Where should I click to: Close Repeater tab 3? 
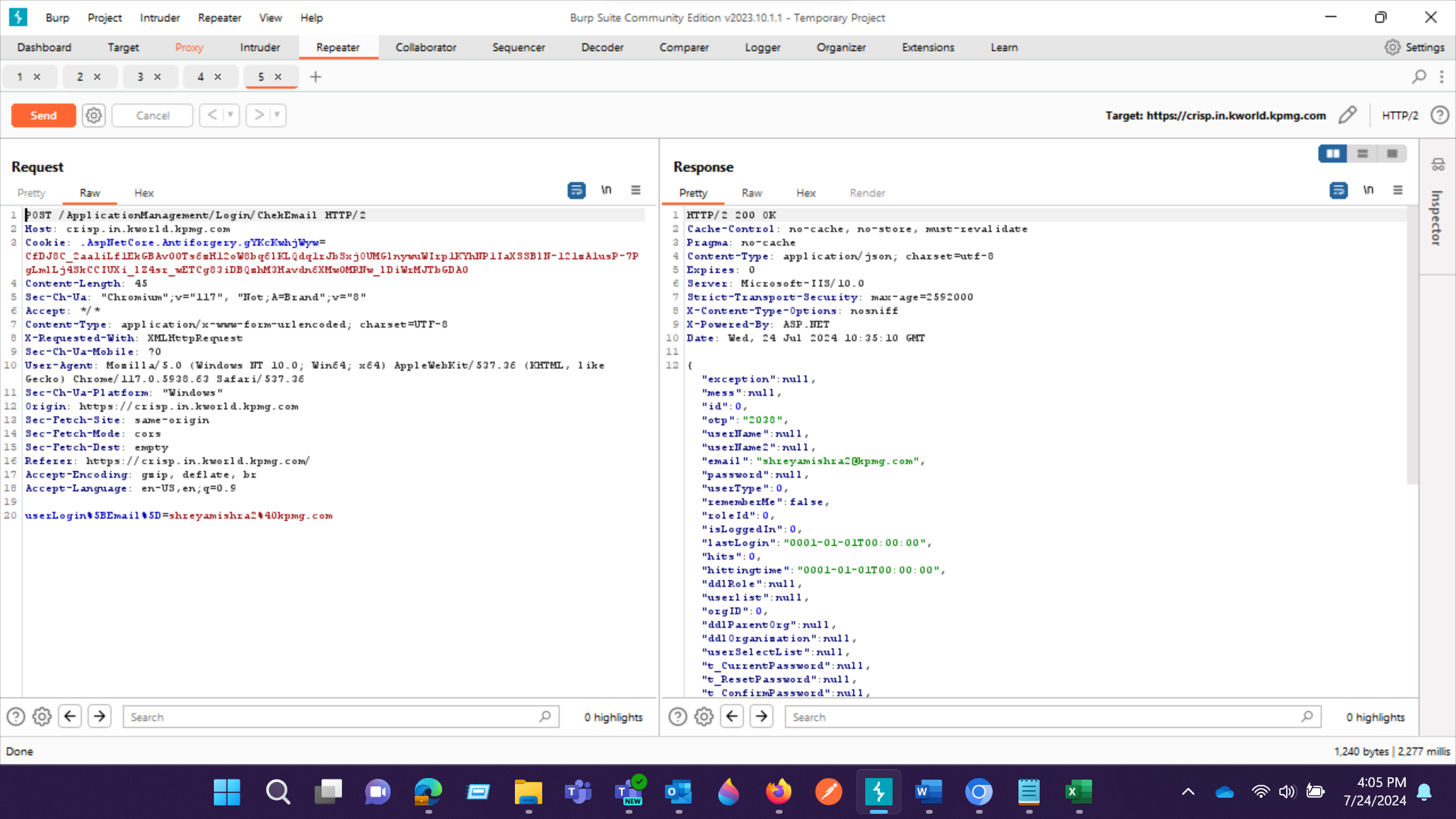(x=158, y=77)
